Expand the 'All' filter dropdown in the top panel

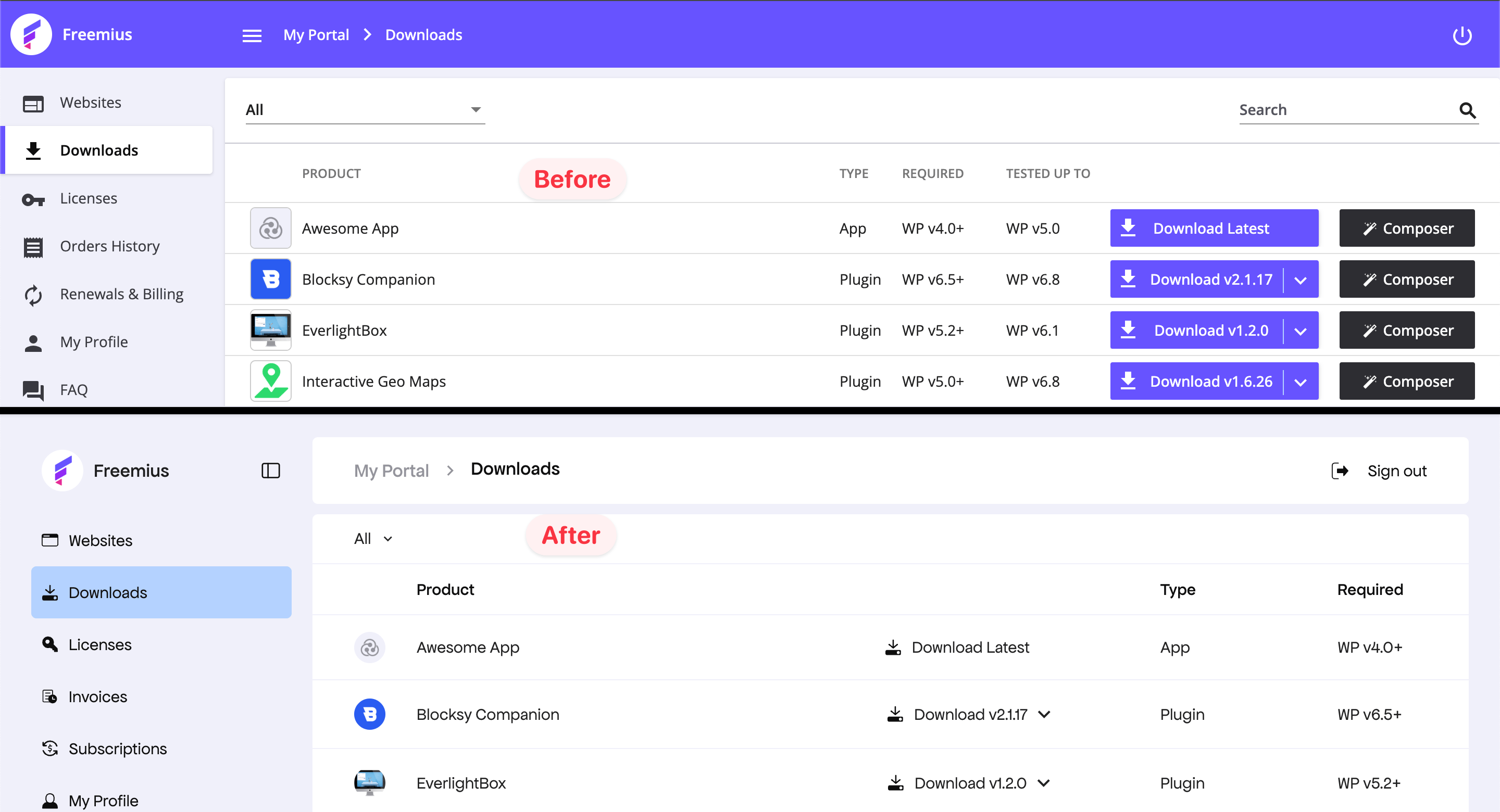pos(365,110)
